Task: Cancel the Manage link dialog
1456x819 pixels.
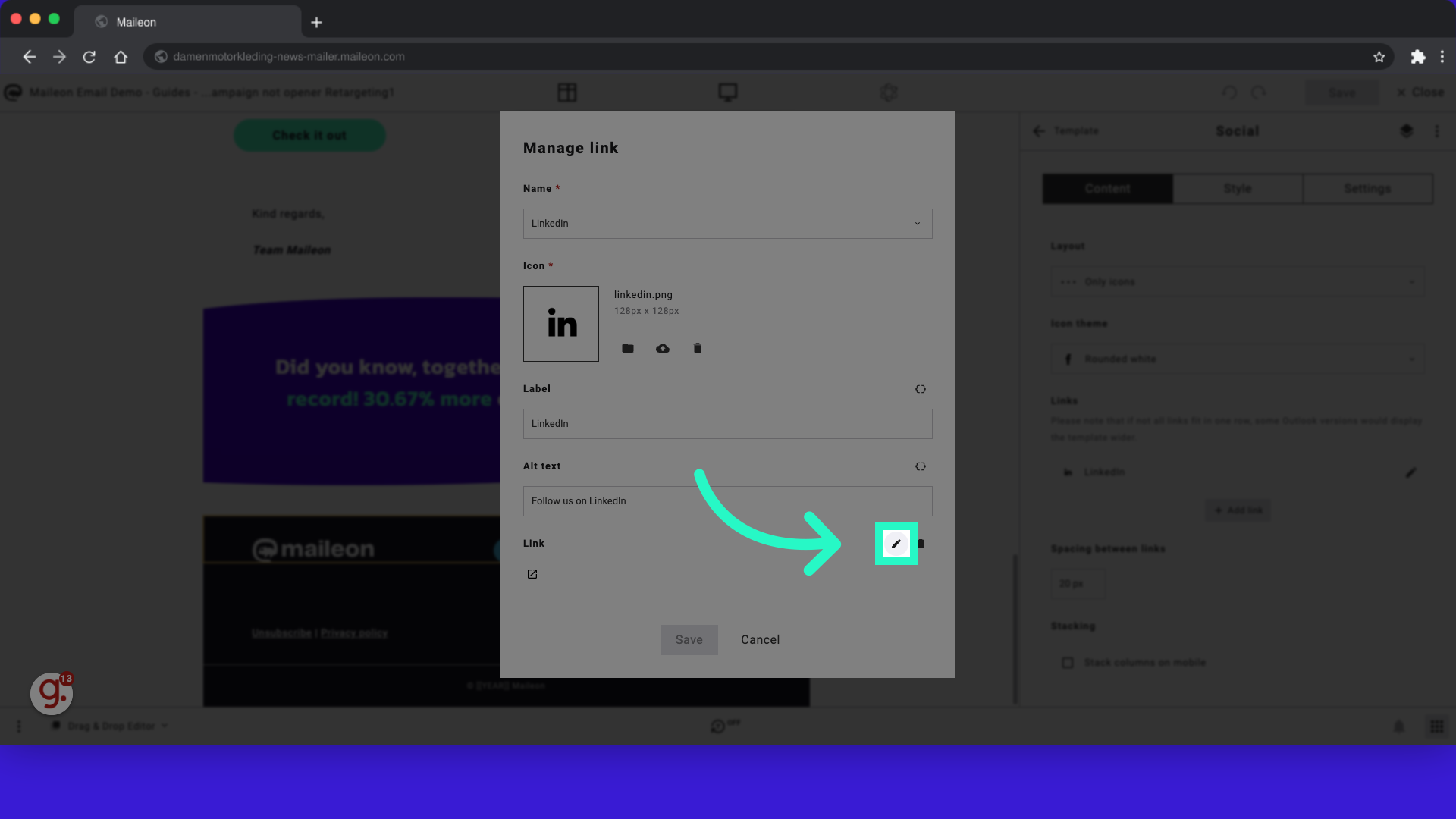Action: (761, 640)
